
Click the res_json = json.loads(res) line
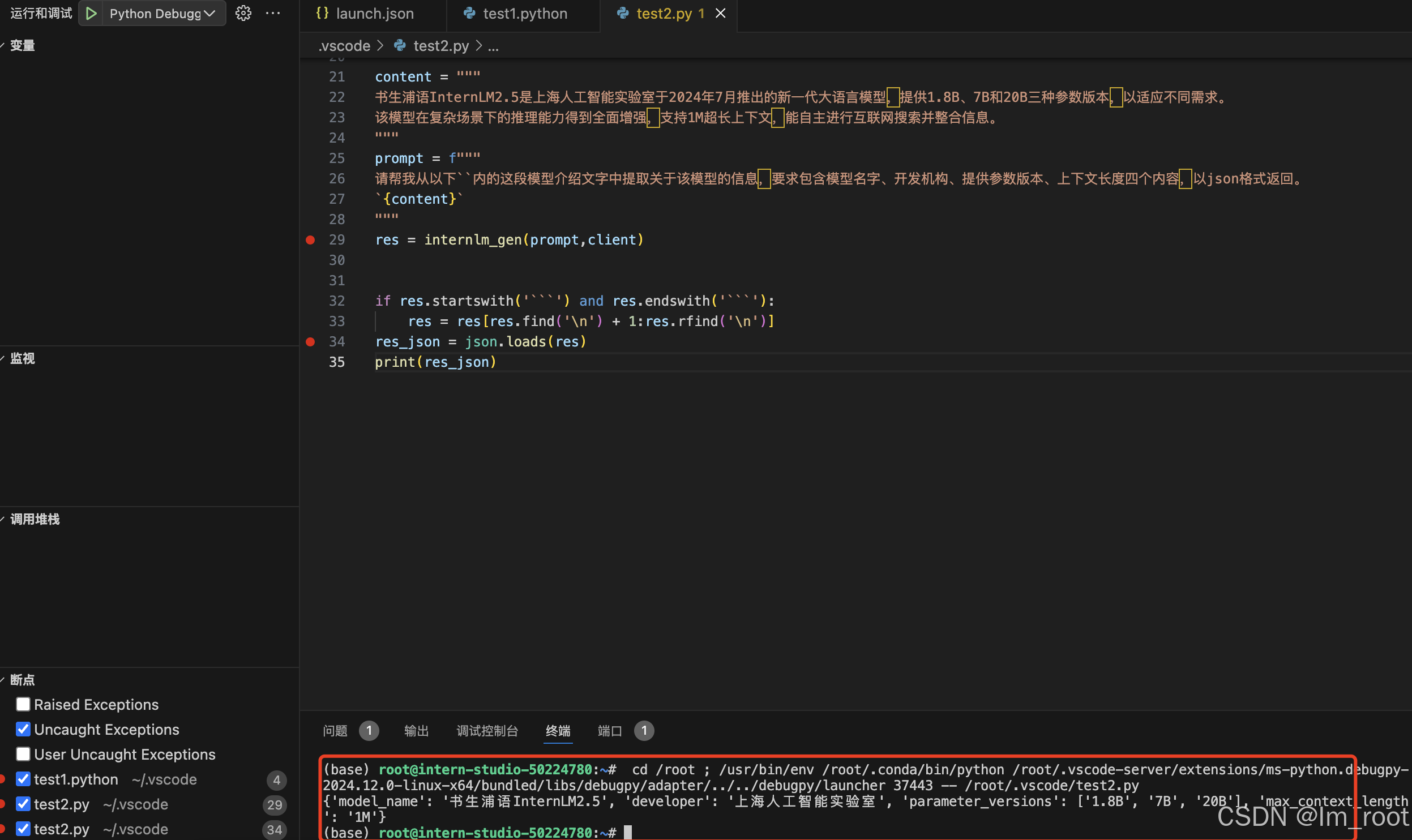coord(481,341)
